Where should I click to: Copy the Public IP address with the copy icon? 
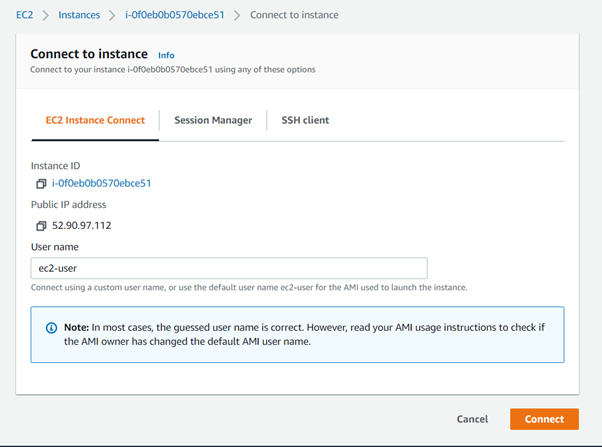pos(41,226)
